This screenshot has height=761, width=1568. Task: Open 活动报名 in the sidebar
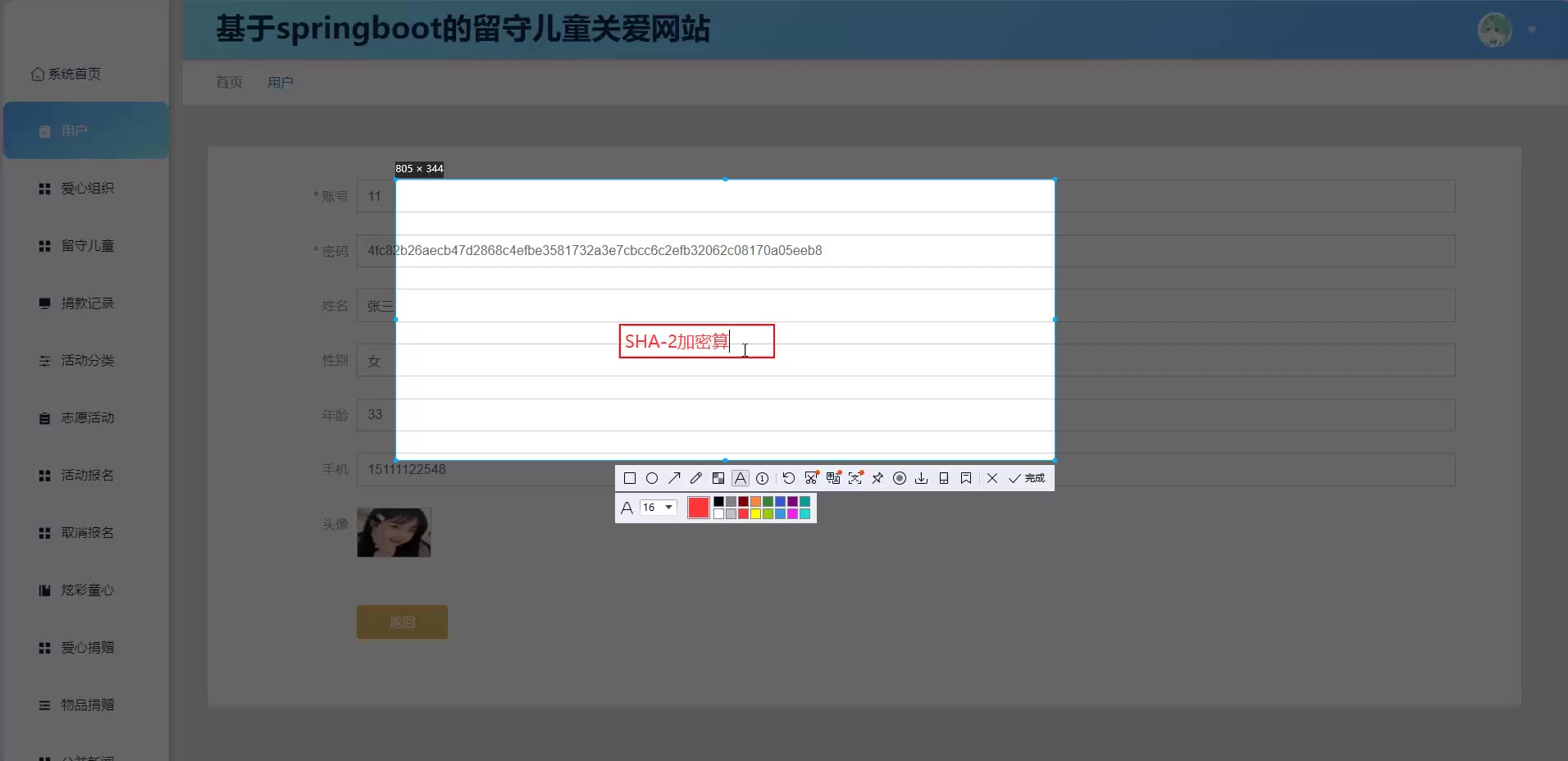coord(86,476)
